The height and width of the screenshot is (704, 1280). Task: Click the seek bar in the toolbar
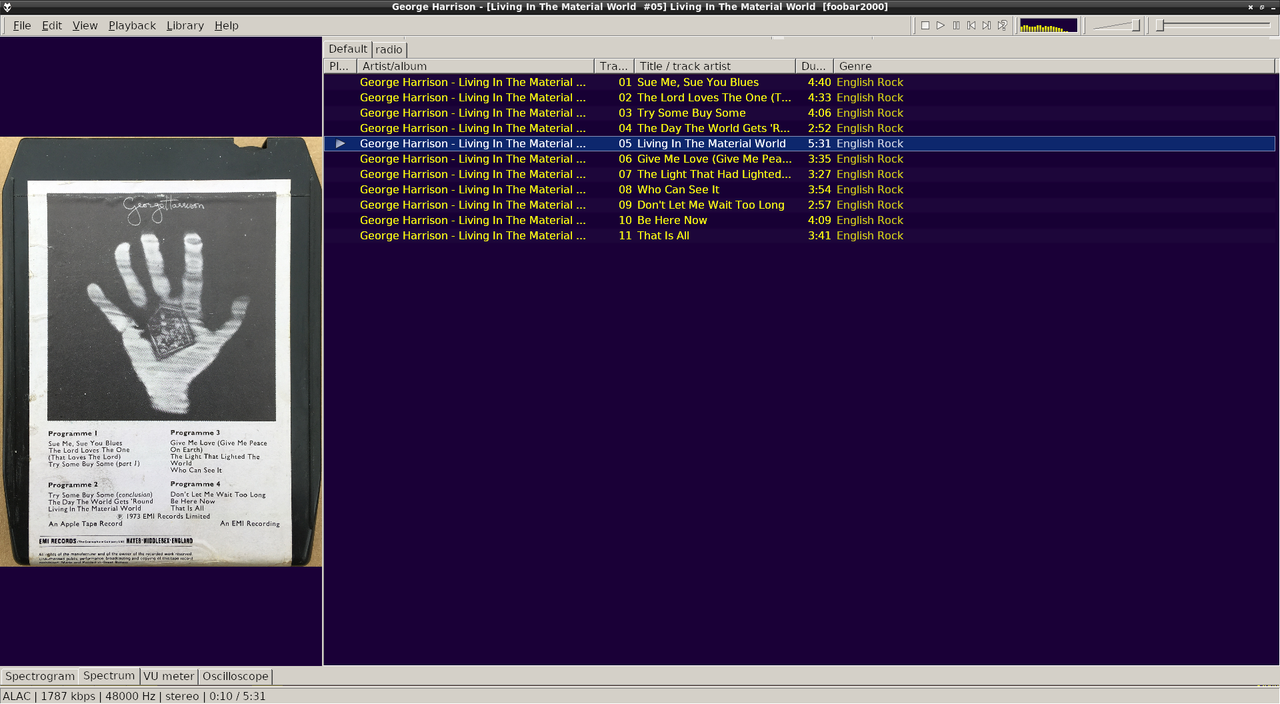[x=1215, y=25]
